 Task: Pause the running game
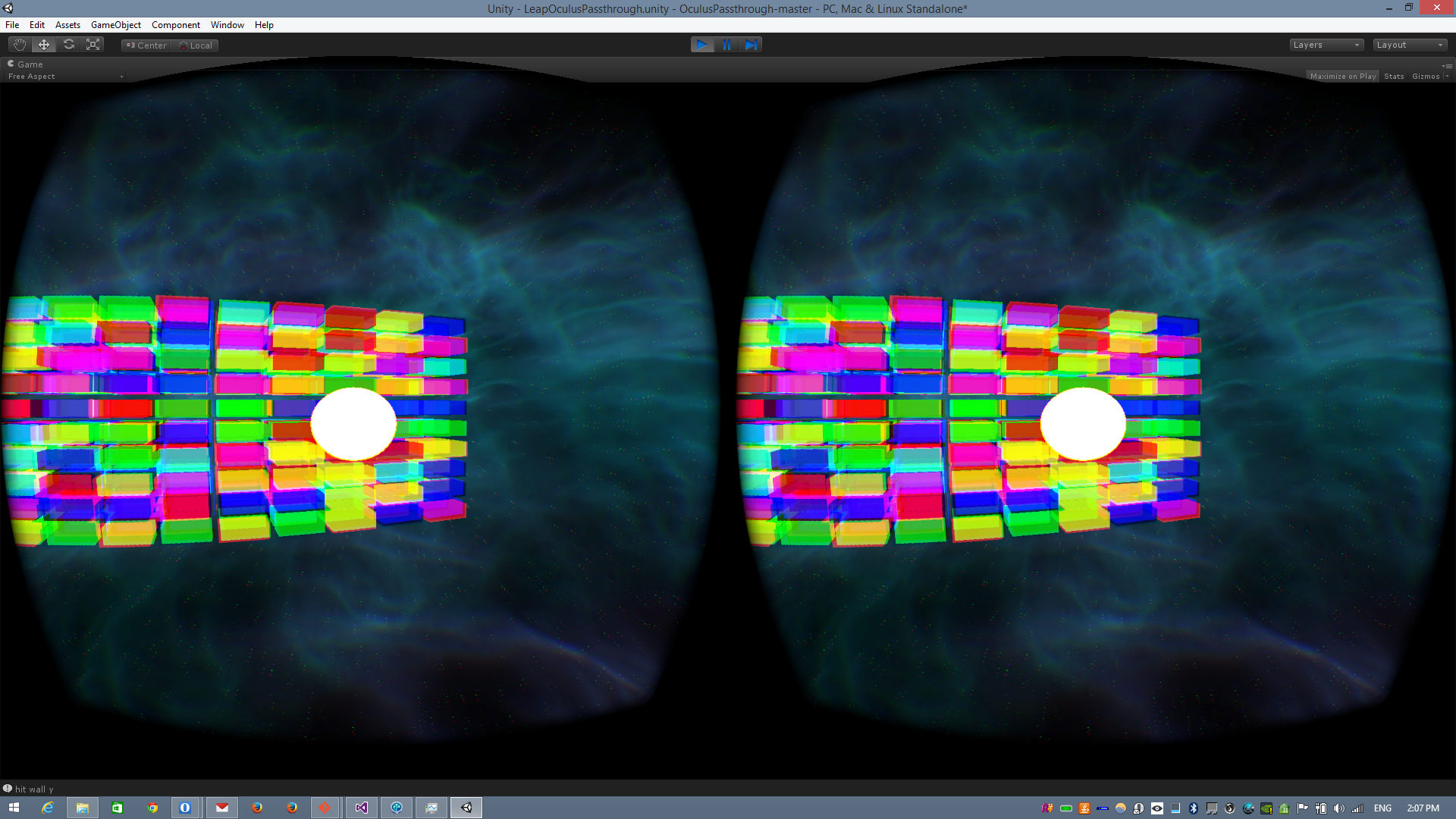click(x=726, y=45)
